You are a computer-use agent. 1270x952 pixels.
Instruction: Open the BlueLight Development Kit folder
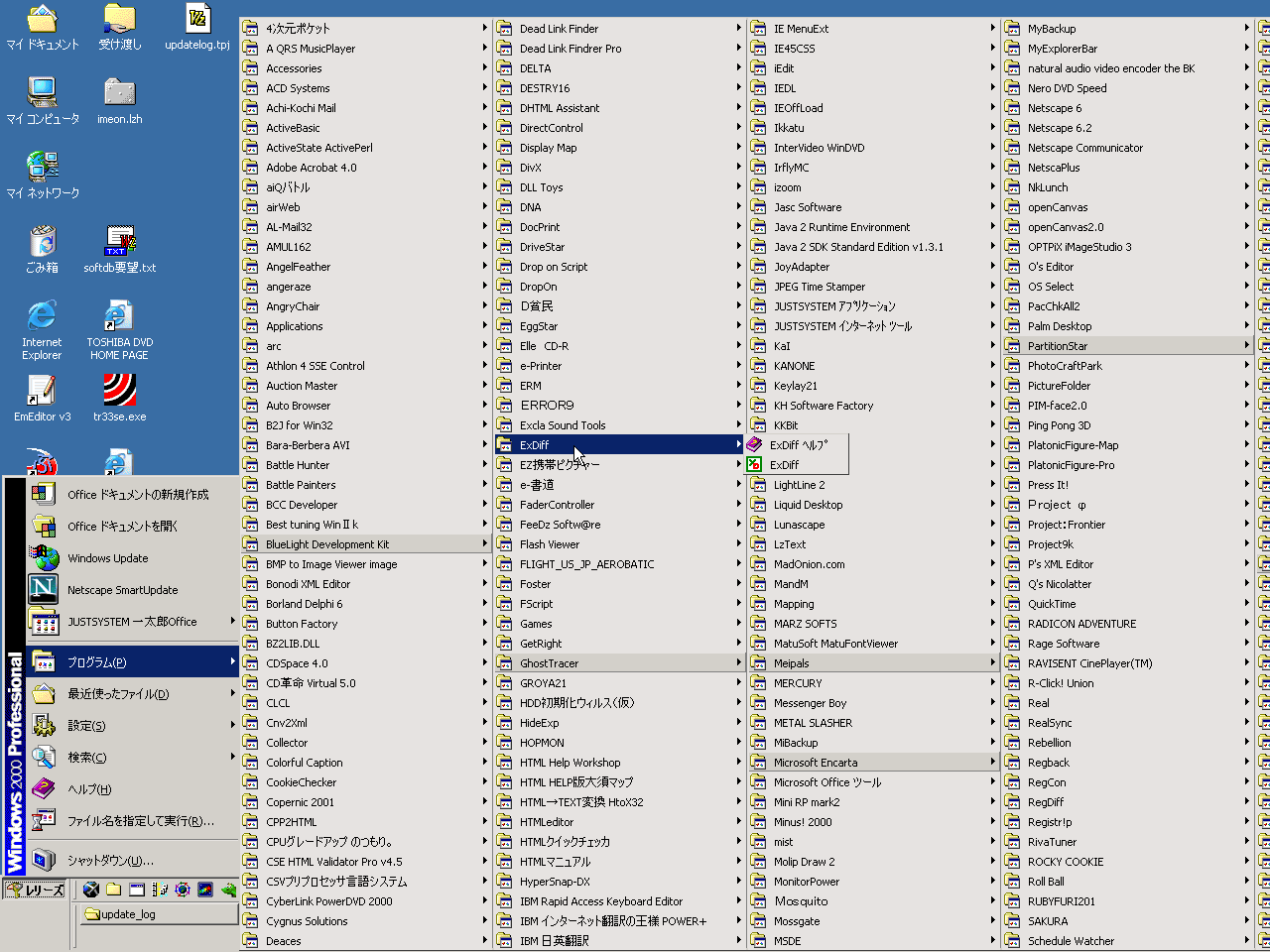coord(366,543)
